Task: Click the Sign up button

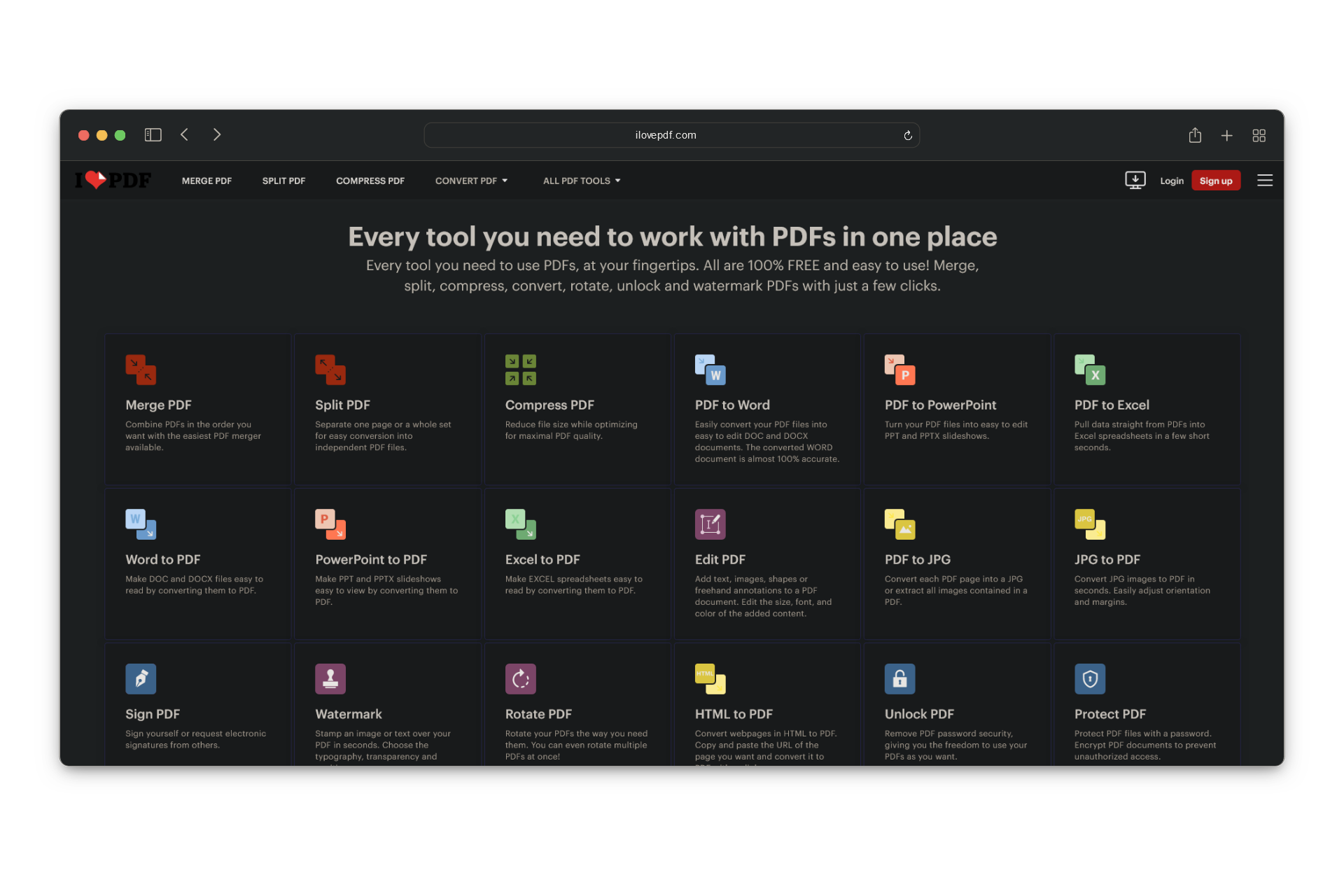Action: coord(1215,181)
